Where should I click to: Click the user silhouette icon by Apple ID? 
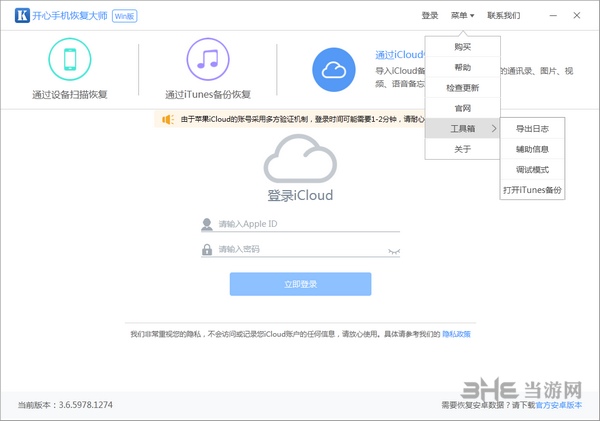coord(207,224)
